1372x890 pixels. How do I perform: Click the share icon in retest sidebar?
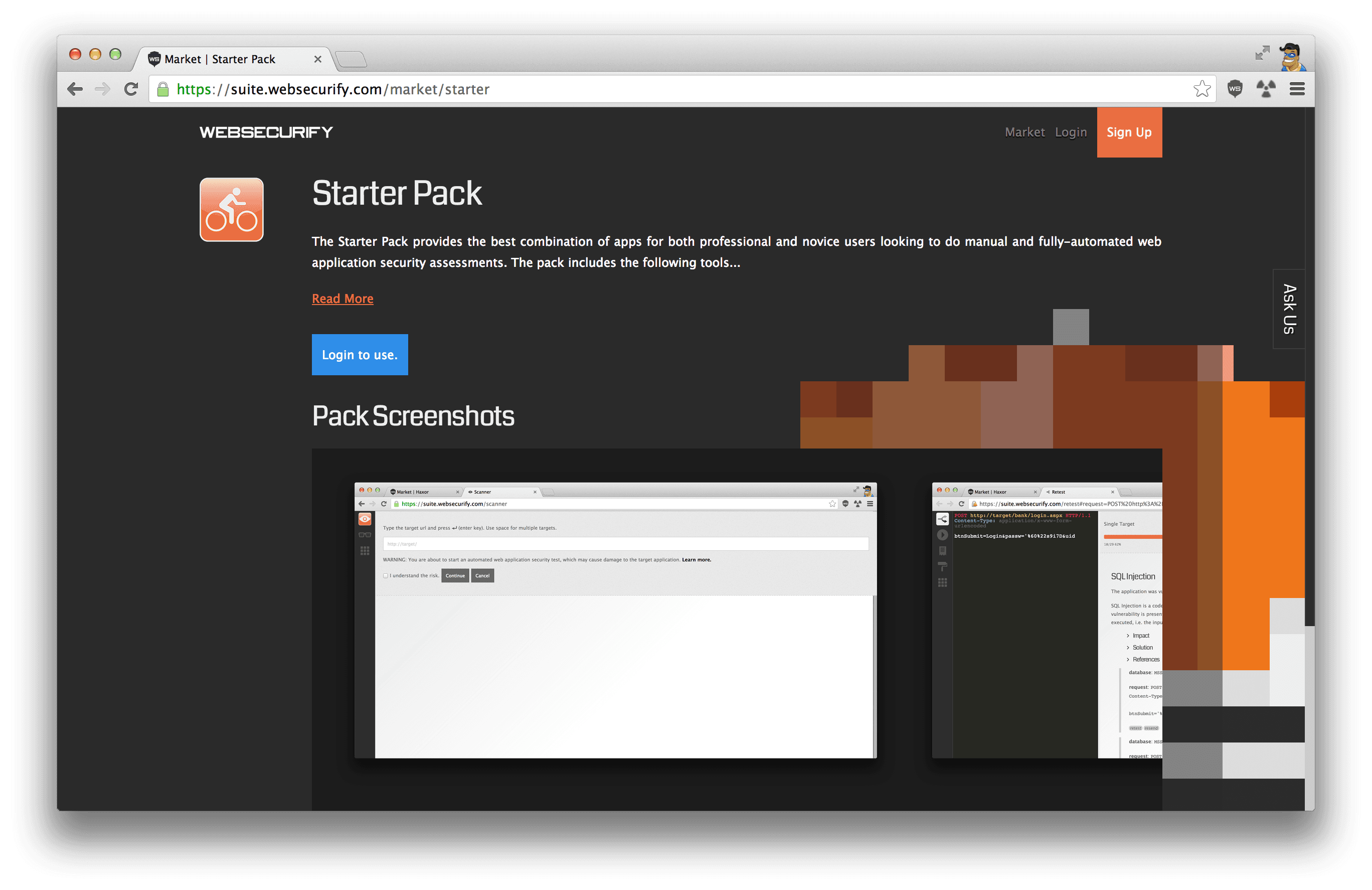[x=943, y=519]
